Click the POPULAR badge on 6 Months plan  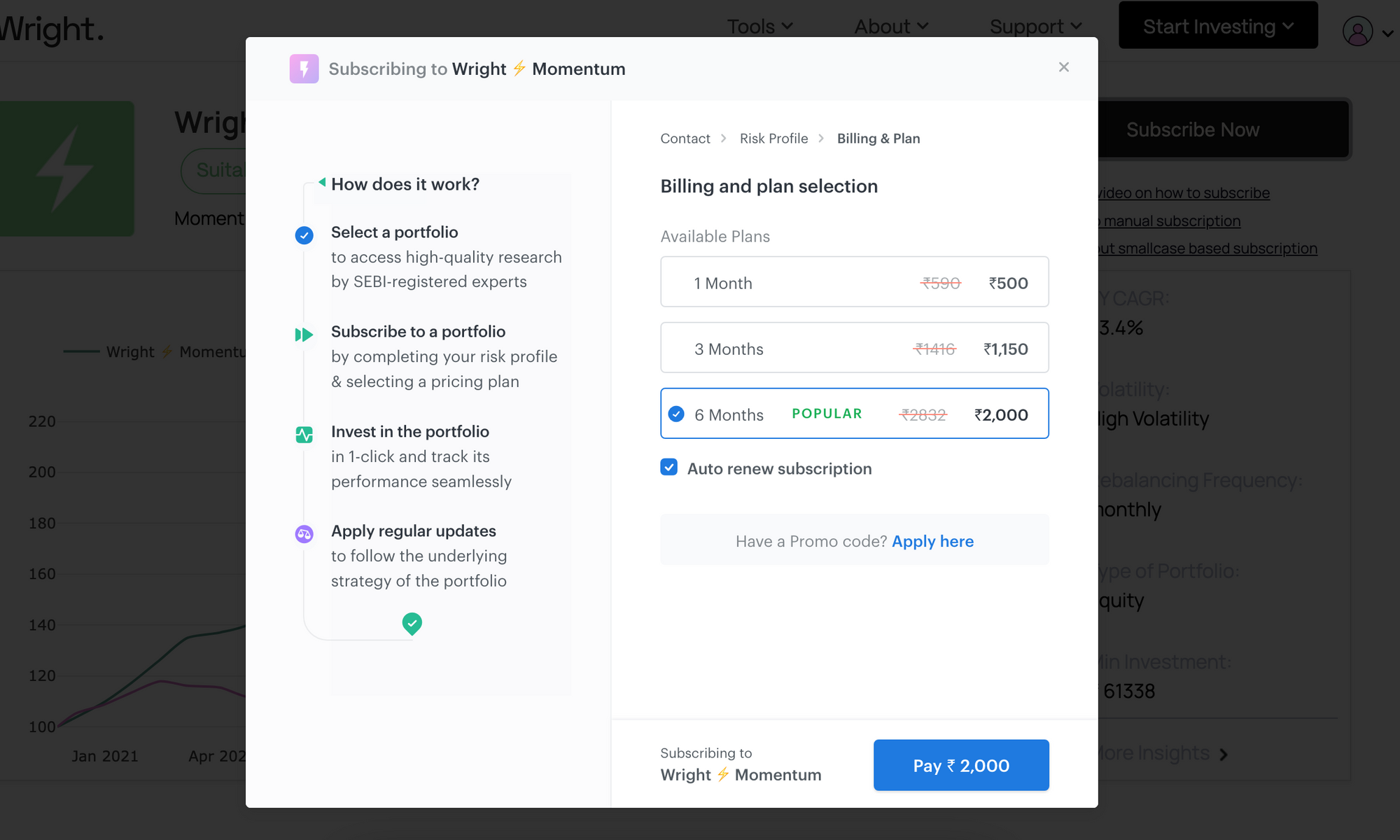click(x=827, y=413)
